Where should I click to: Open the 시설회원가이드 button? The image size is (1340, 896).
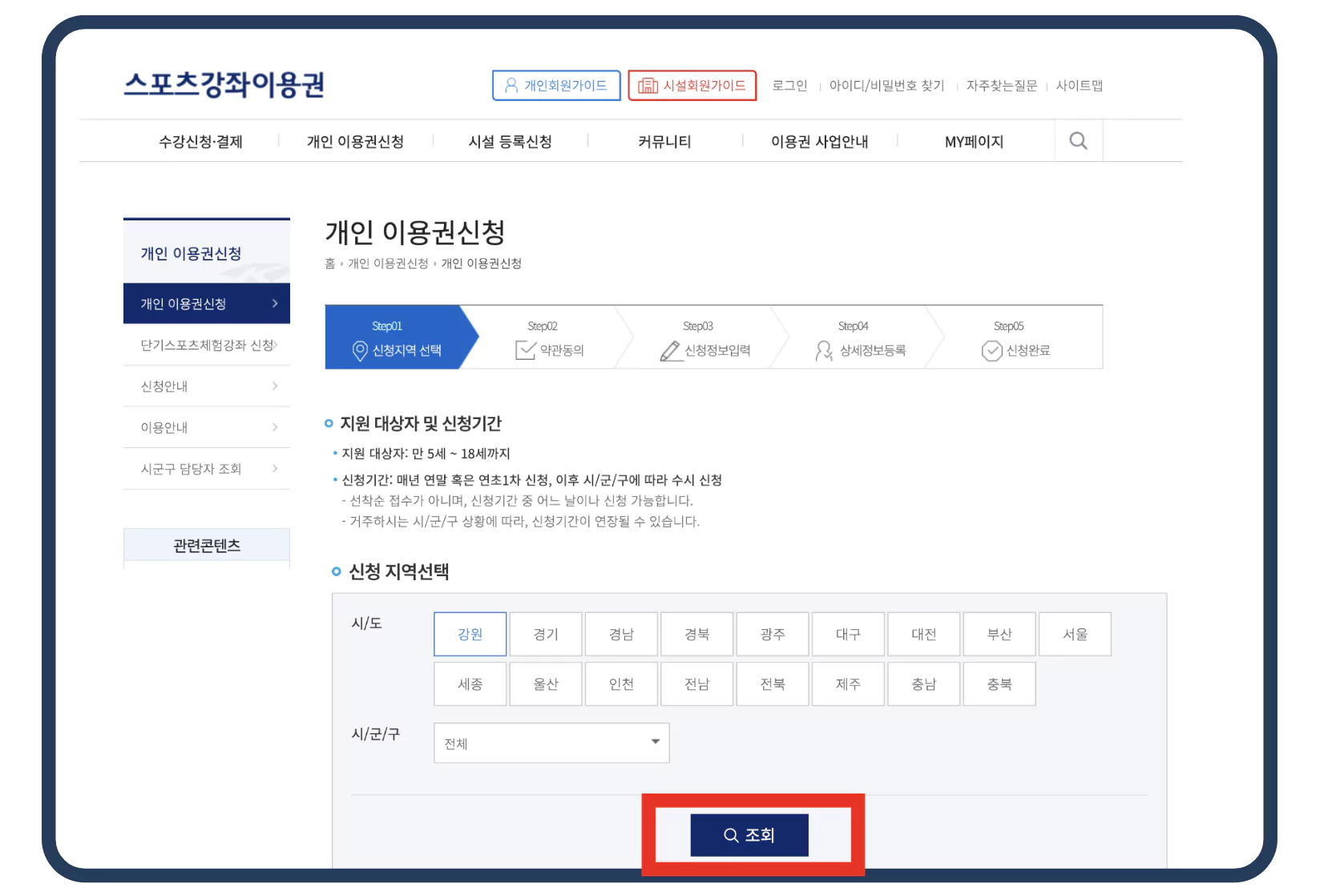(x=692, y=86)
